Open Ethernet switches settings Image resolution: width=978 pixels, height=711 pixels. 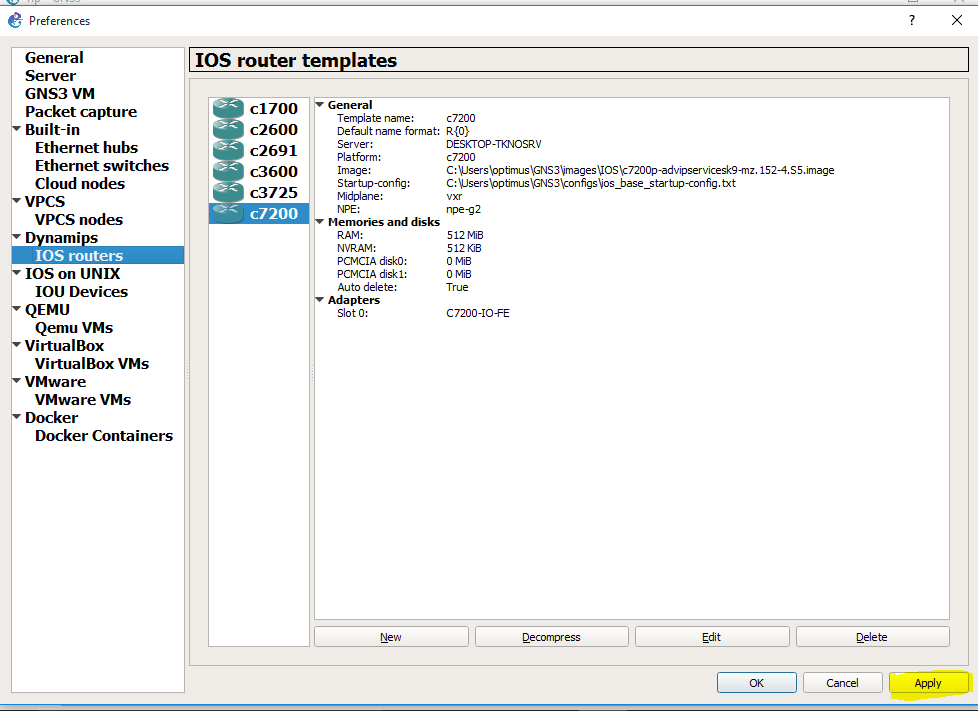click(x=102, y=166)
